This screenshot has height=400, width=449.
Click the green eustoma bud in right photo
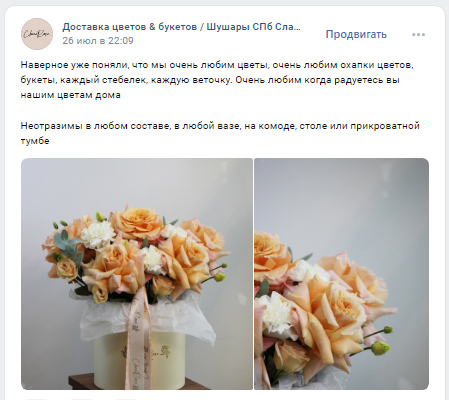click(381, 348)
